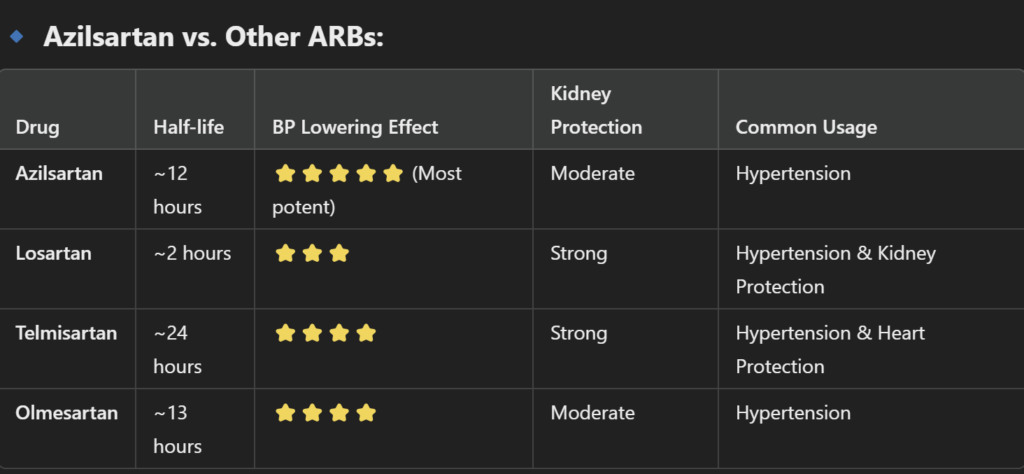Click the Kidney Protection column header
This screenshot has width=1024, height=474.
[596, 110]
